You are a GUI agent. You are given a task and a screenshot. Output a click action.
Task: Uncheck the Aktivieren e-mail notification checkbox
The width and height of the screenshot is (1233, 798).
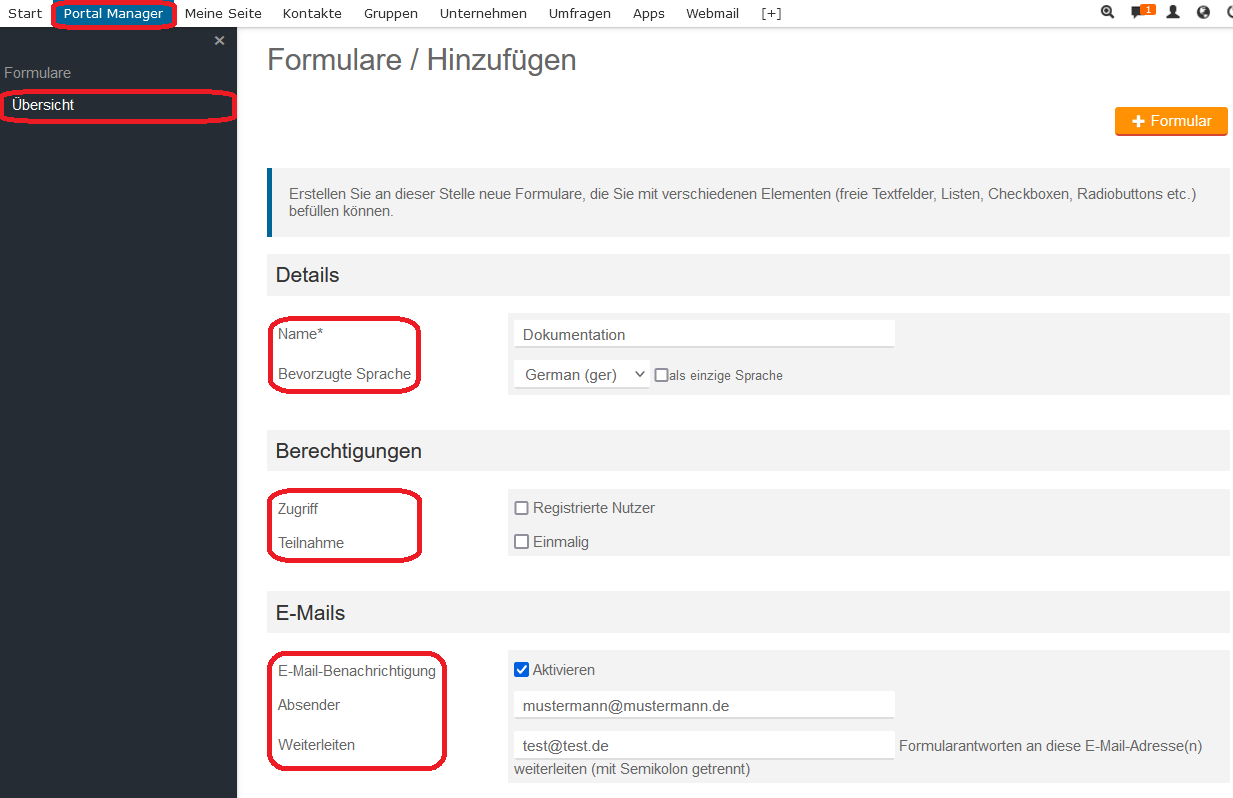tap(521, 670)
